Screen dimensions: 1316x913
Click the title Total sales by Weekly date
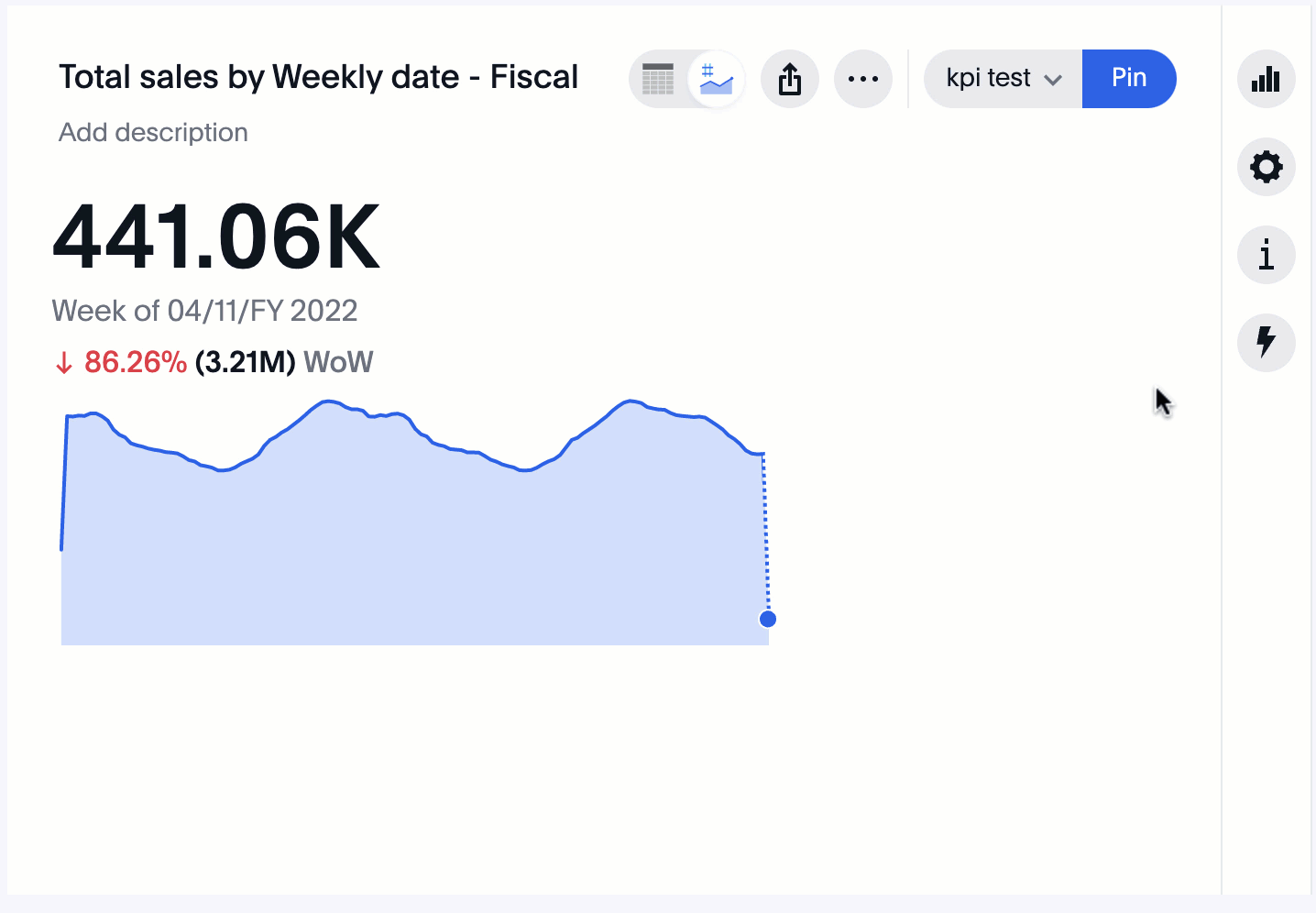tap(318, 77)
